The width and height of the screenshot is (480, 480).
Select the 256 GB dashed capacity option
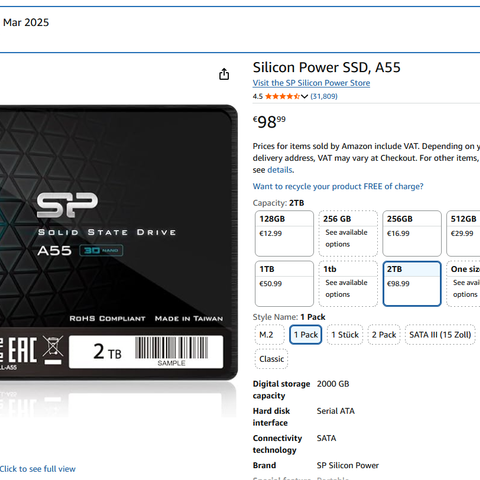tap(348, 233)
